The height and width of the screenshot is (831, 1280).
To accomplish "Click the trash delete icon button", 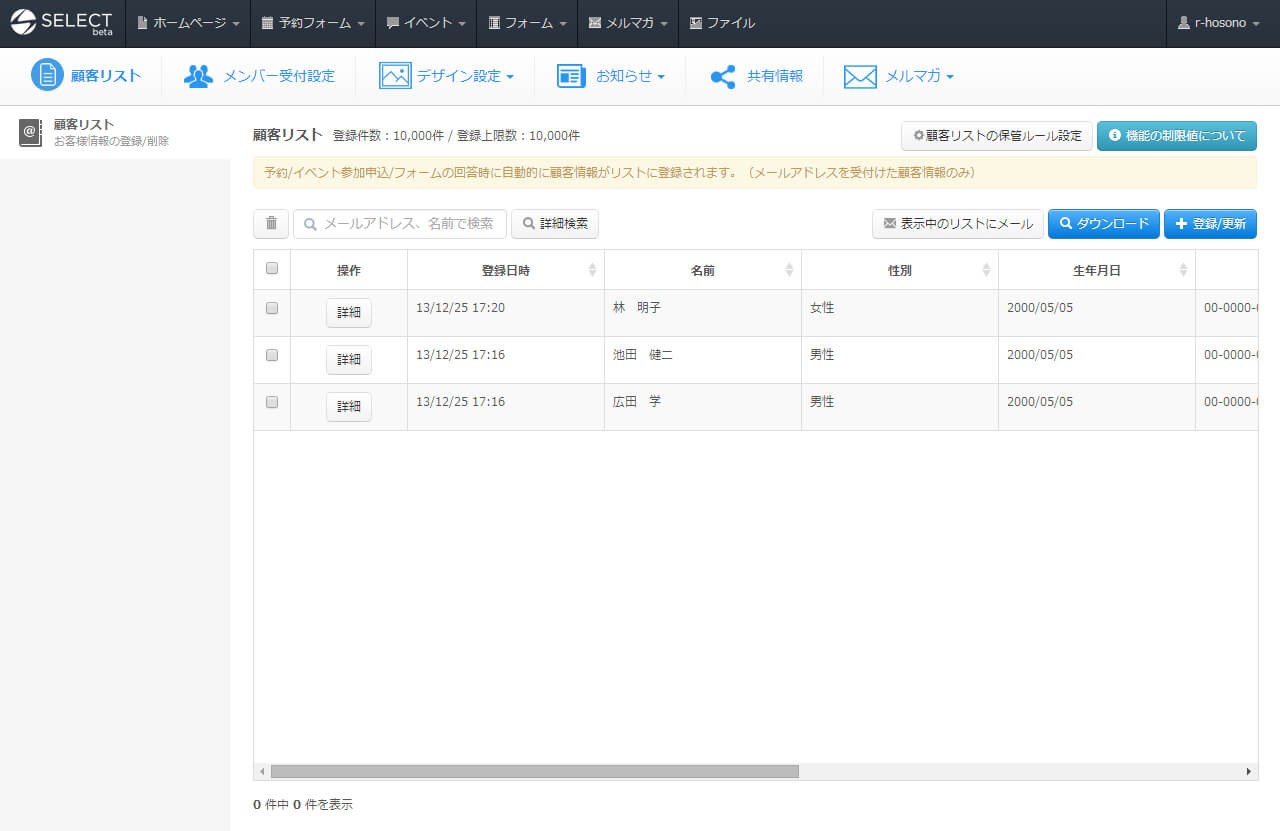I will [271, 224].
